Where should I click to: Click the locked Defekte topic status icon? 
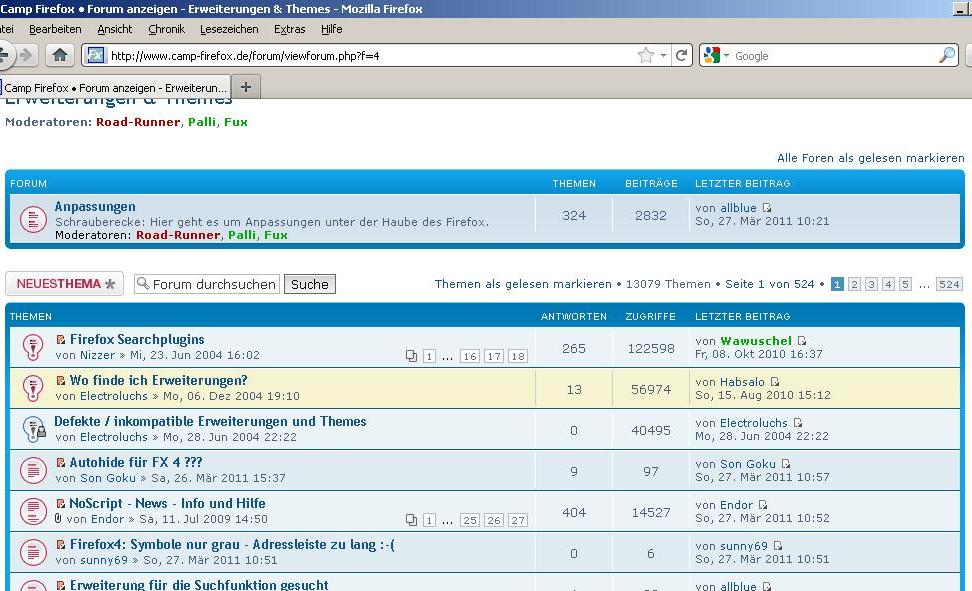[33, 429]
